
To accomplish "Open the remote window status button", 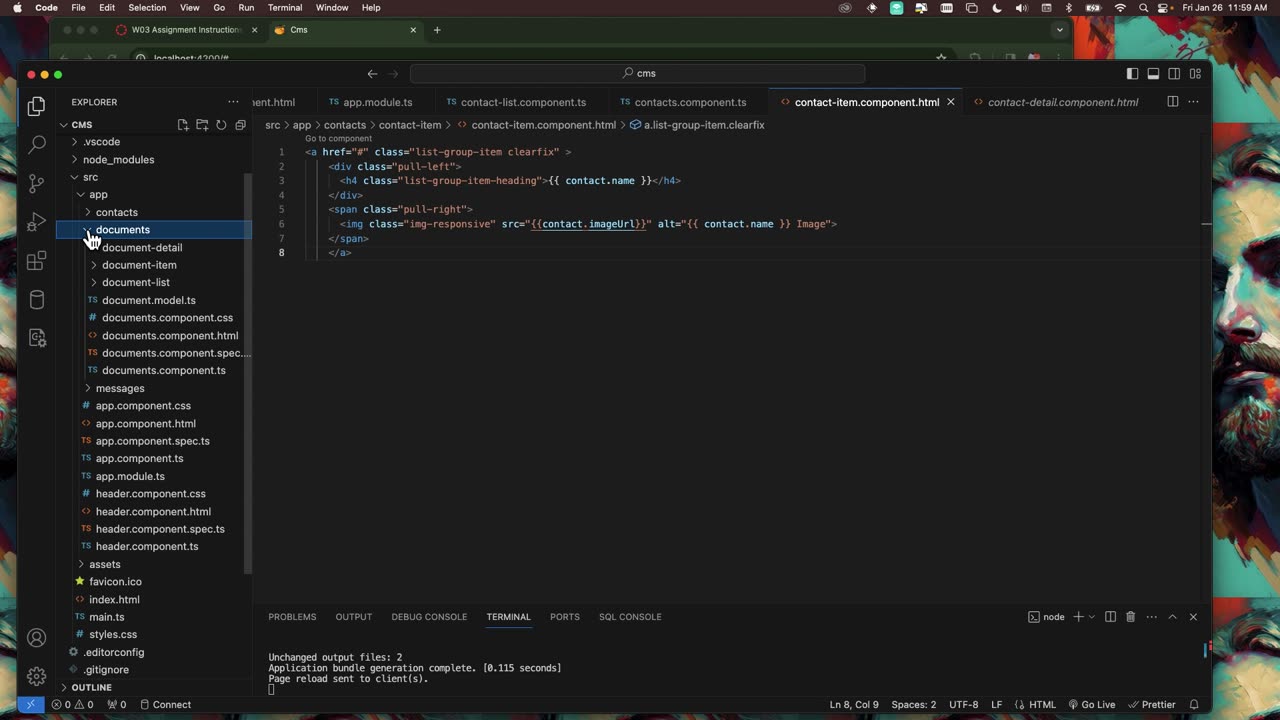I will tap(31, 704).
